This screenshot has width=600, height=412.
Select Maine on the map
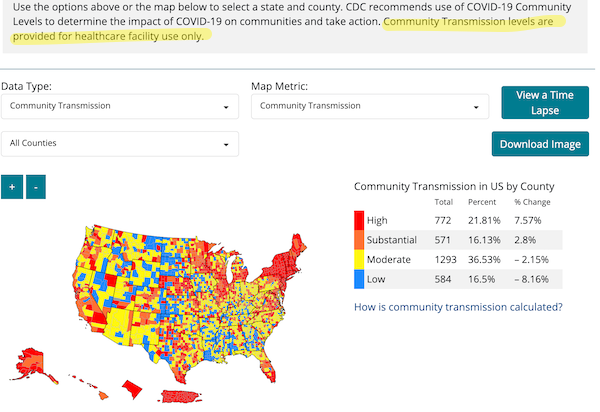click(298, 247)
